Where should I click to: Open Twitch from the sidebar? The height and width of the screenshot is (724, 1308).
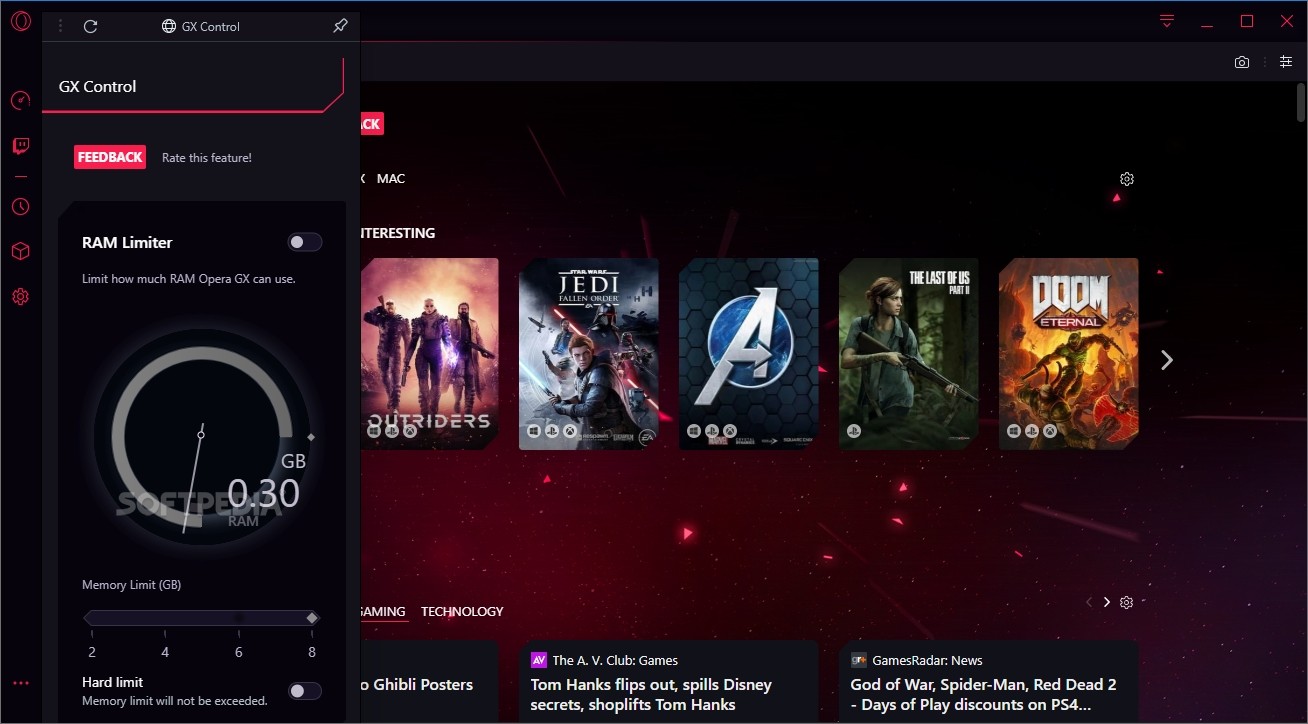point(20,147)
